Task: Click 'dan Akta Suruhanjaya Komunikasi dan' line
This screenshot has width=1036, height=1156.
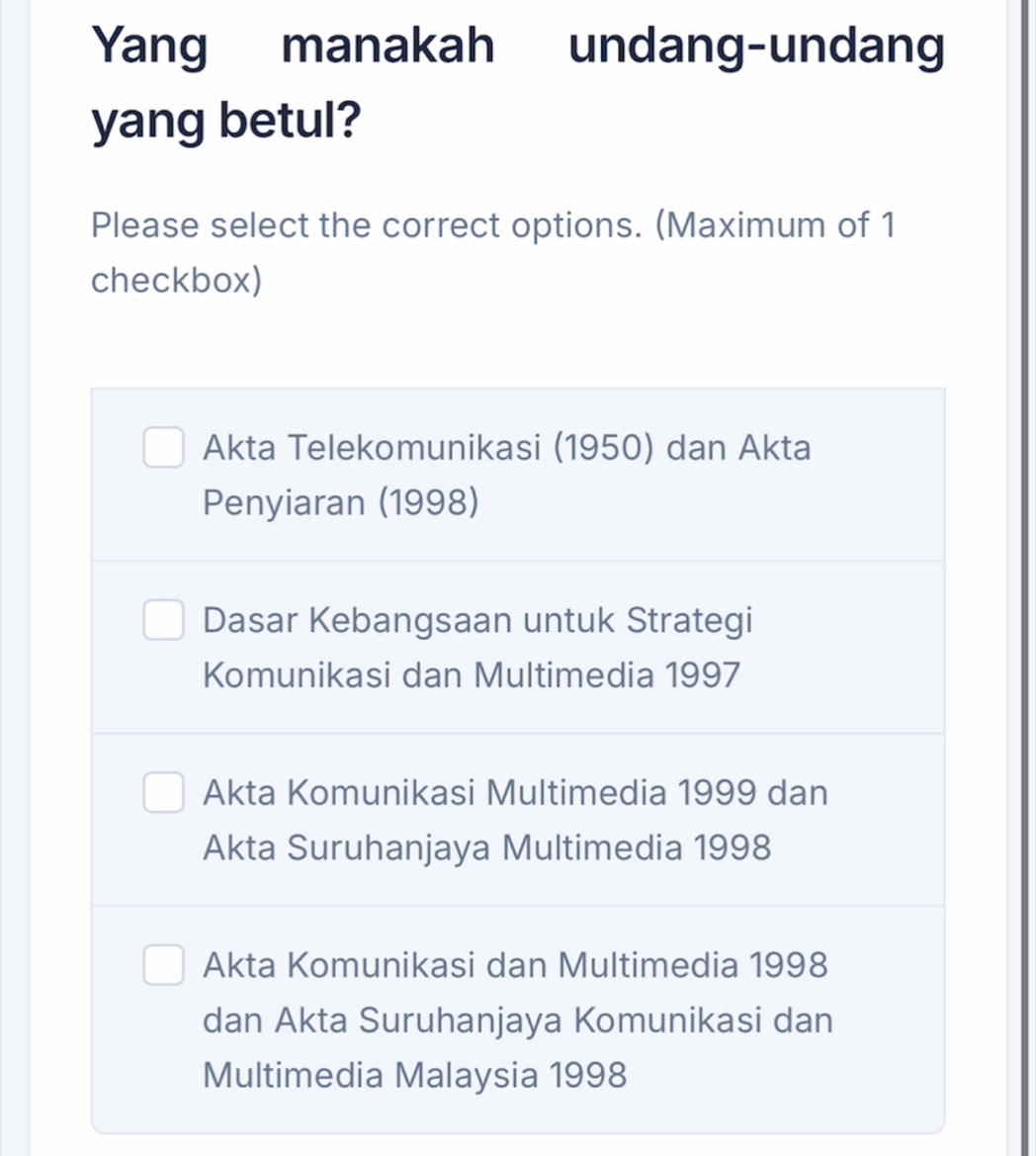Action: point(518,1020)
